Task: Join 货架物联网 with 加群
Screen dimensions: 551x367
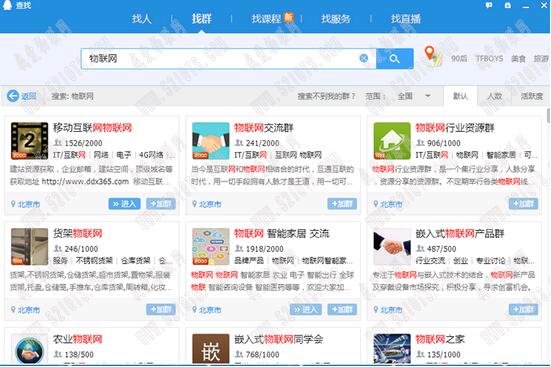Action: click(x=161, y=310)
